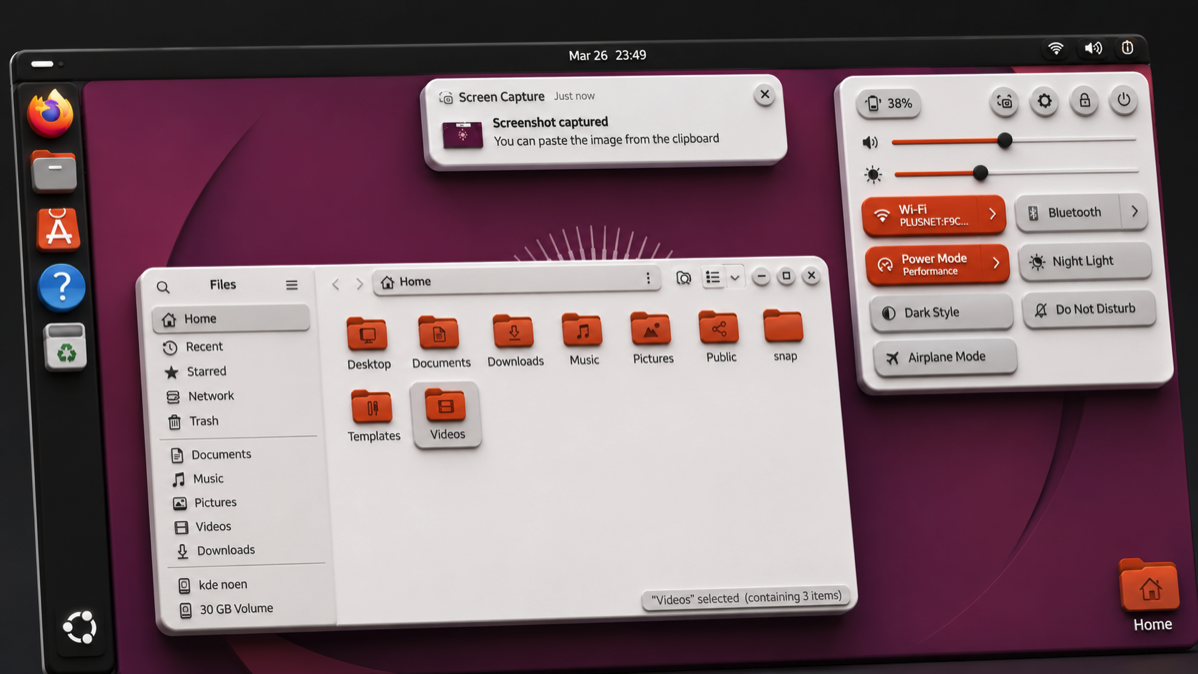Viewport: 1198px width, 674px height.
Task: Open Activities pill in top bar
Action: point(43,63)
